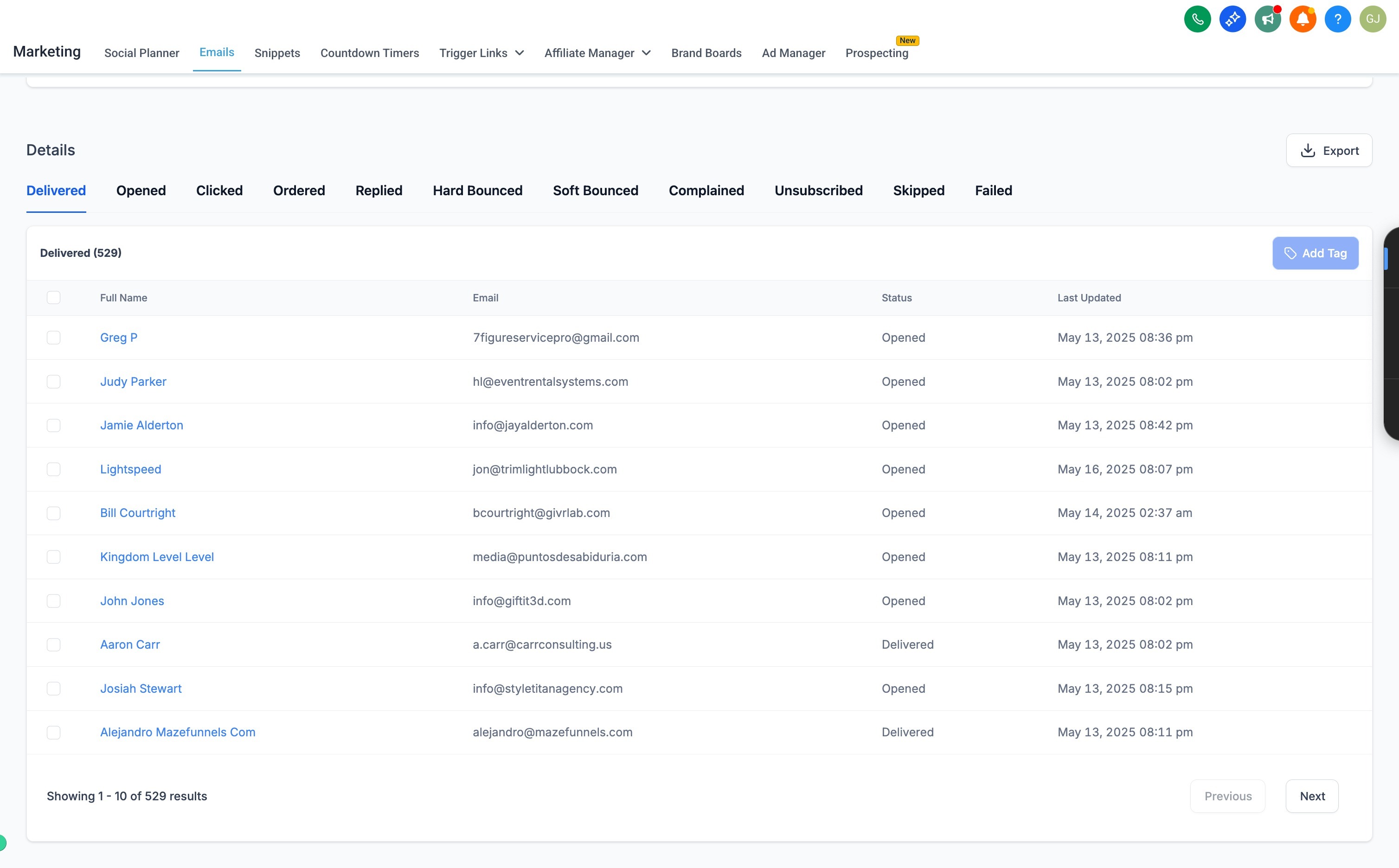The width and height of the screenshot is (1399, 868).
Task: Click the Next pagination button
Action: coord(1311,796)
